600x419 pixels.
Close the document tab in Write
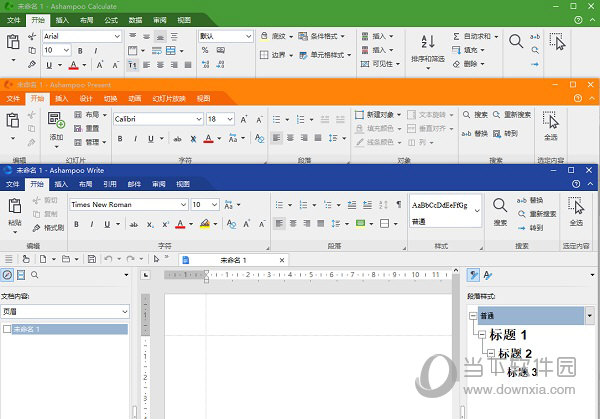coord(282,260)
